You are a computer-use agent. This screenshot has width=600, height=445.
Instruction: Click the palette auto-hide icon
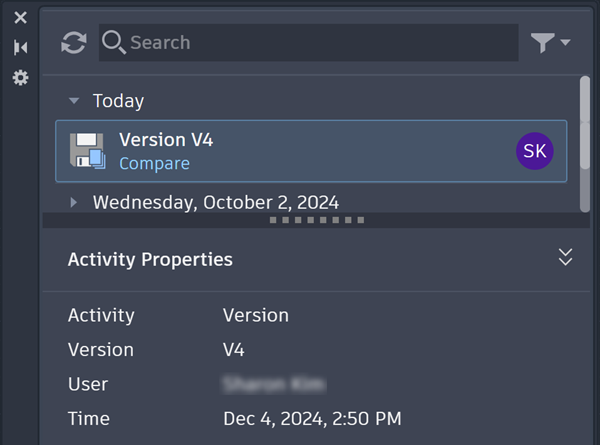pyautogui.click(x=20, y=47)
